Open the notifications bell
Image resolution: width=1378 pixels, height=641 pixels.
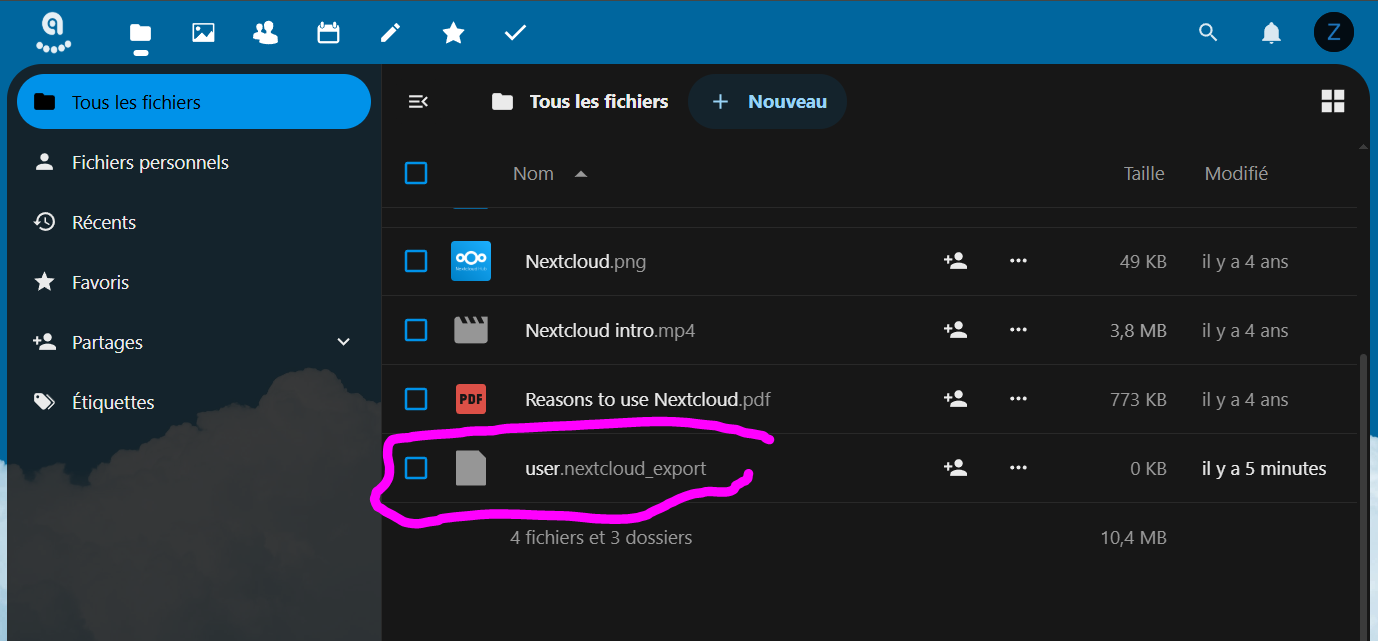pyautogui.click(x=1271, y=33)
